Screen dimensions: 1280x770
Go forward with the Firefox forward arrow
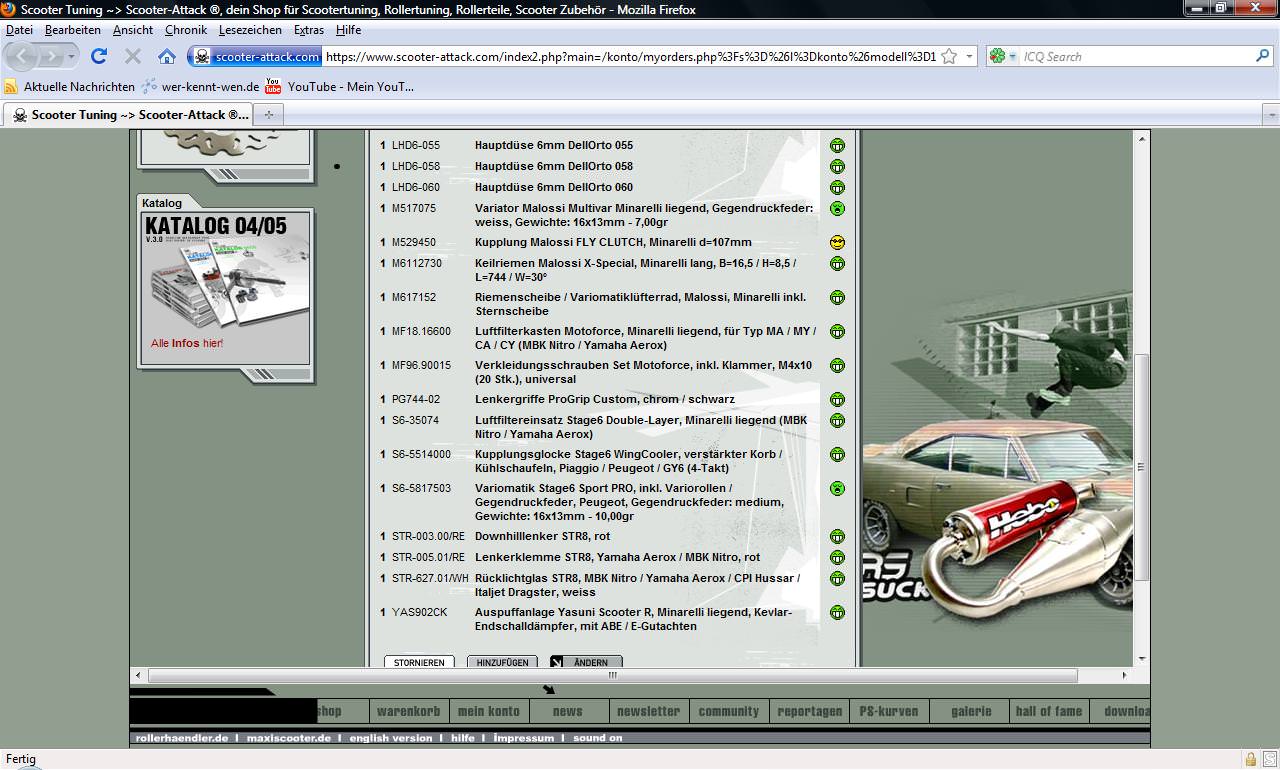point(52,56)
